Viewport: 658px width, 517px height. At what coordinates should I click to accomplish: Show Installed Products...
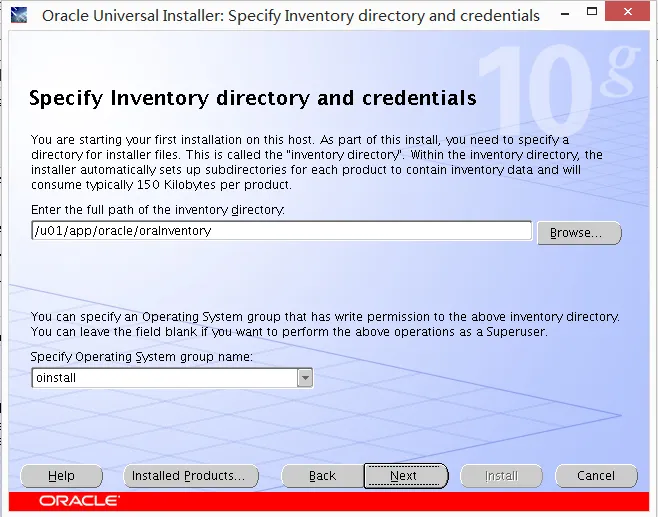pos(191,475)
